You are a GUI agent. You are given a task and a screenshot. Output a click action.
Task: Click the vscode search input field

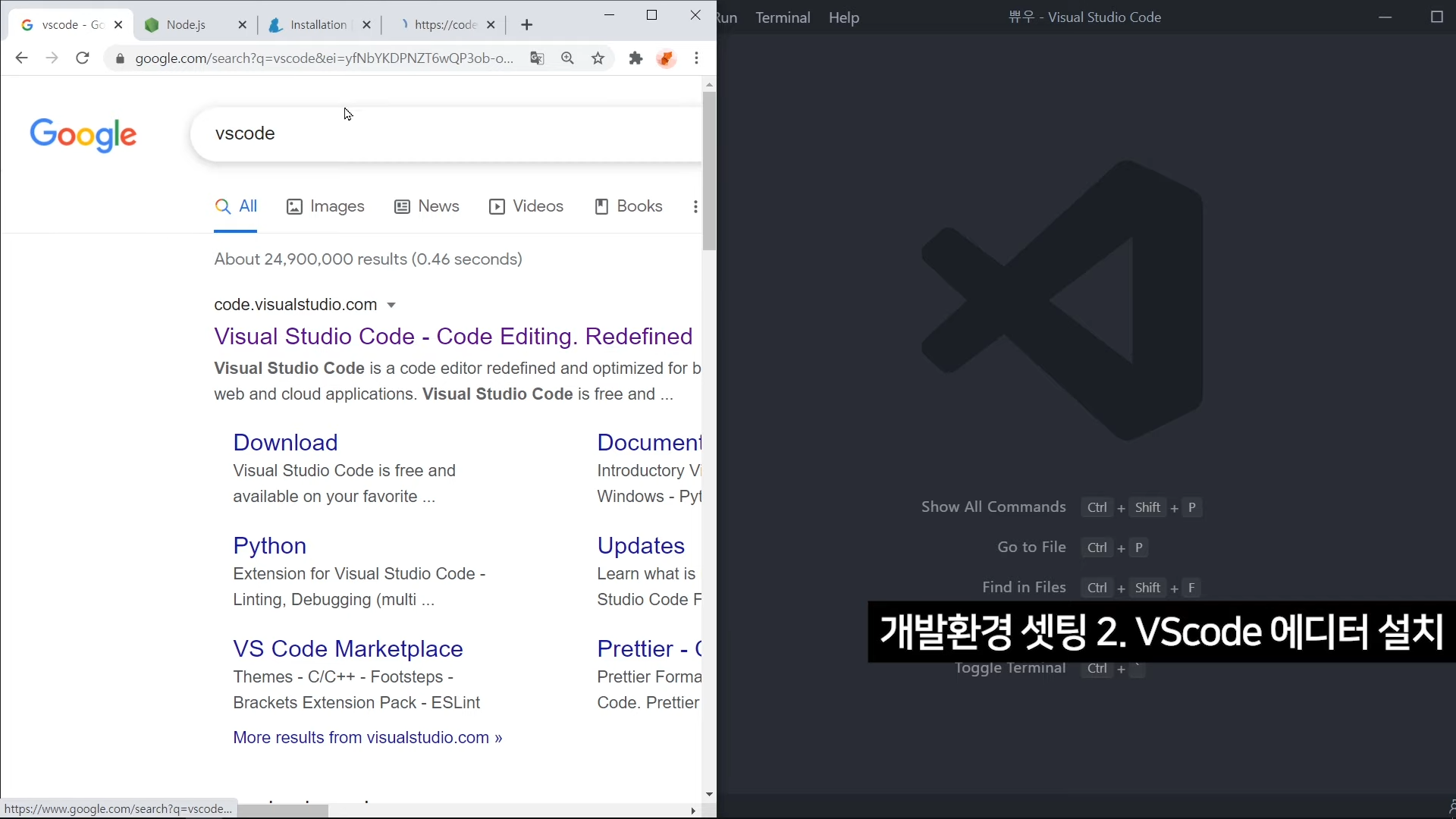pyautogui.click(x=447, y=133)
